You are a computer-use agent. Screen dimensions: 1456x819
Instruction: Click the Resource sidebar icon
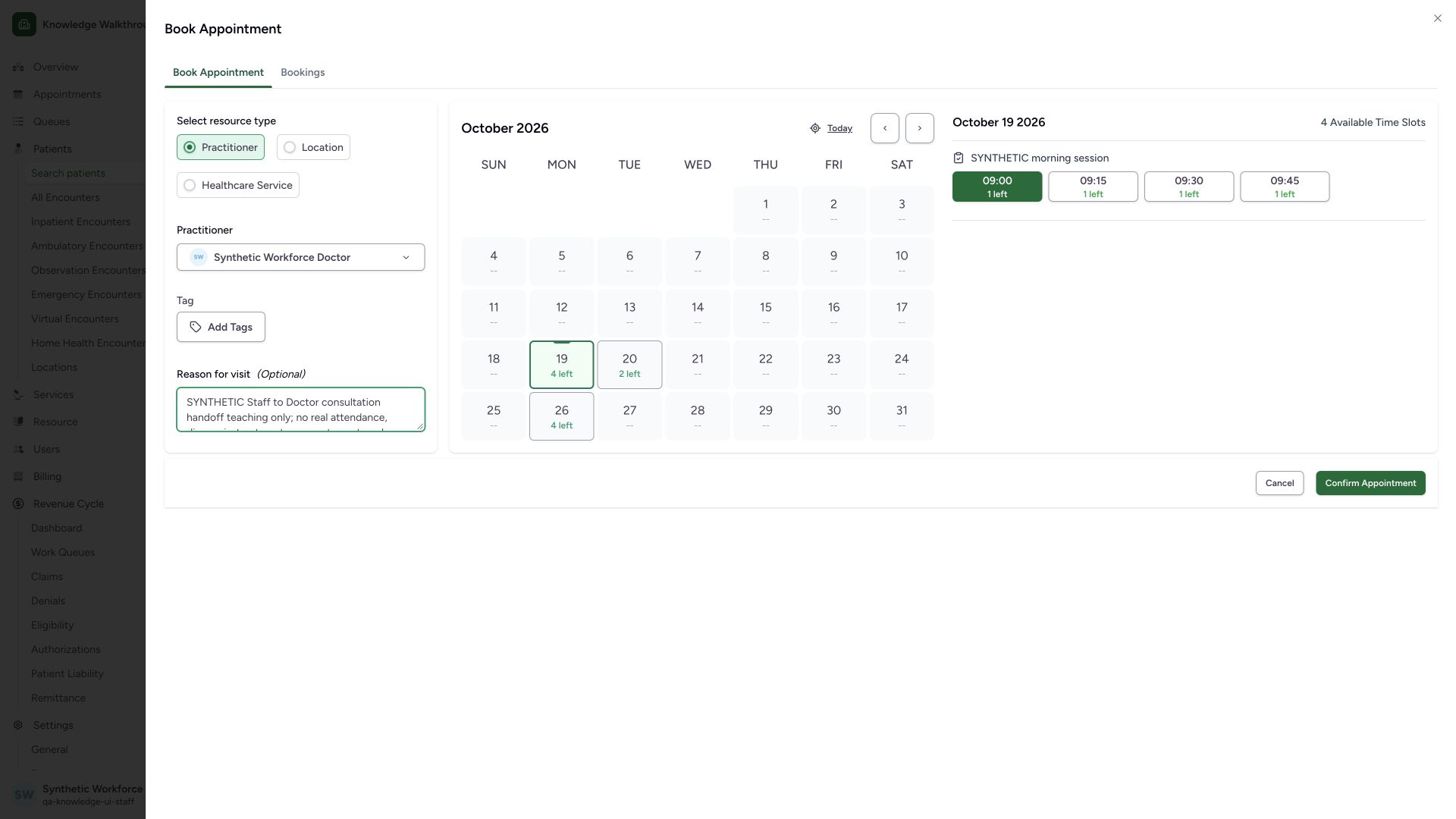(18, 422)
